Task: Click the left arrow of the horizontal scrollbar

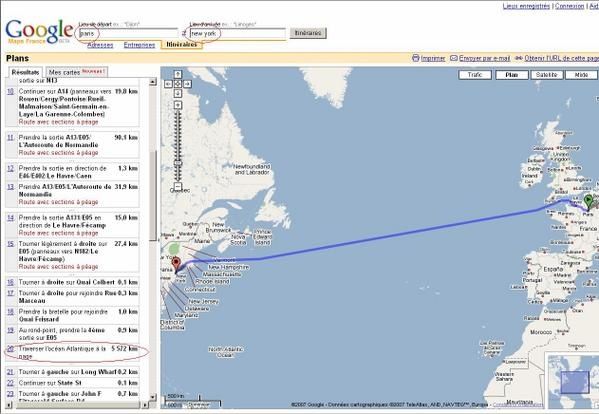Action: 9,405
